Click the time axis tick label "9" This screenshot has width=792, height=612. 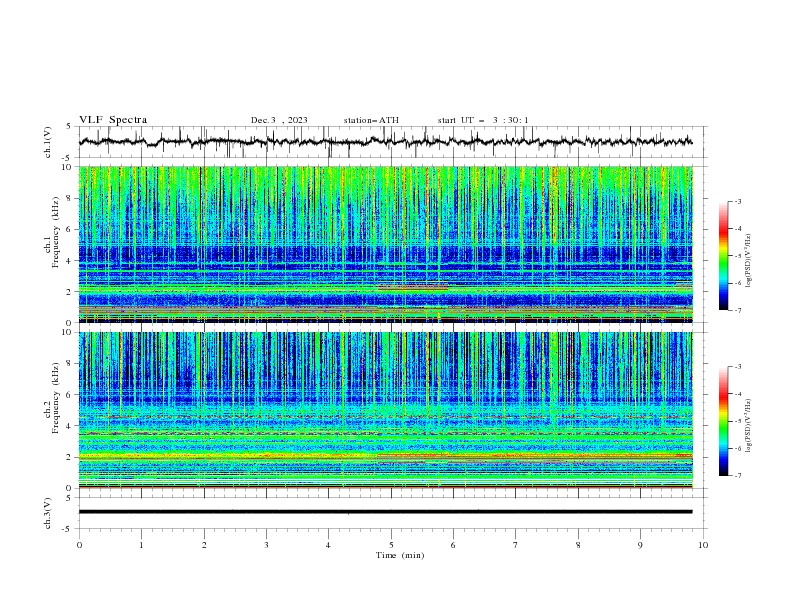[x=640, y=545]
